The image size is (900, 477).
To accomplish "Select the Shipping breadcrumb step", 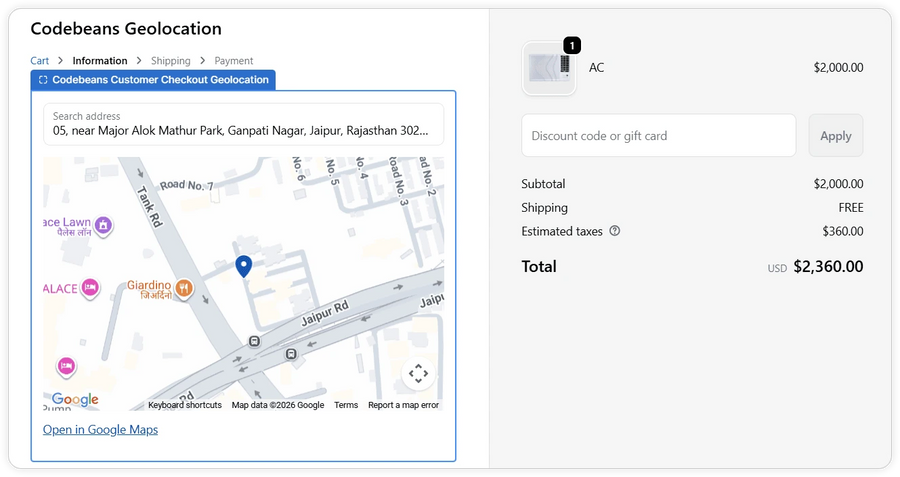I will click(x=170, y=61).
